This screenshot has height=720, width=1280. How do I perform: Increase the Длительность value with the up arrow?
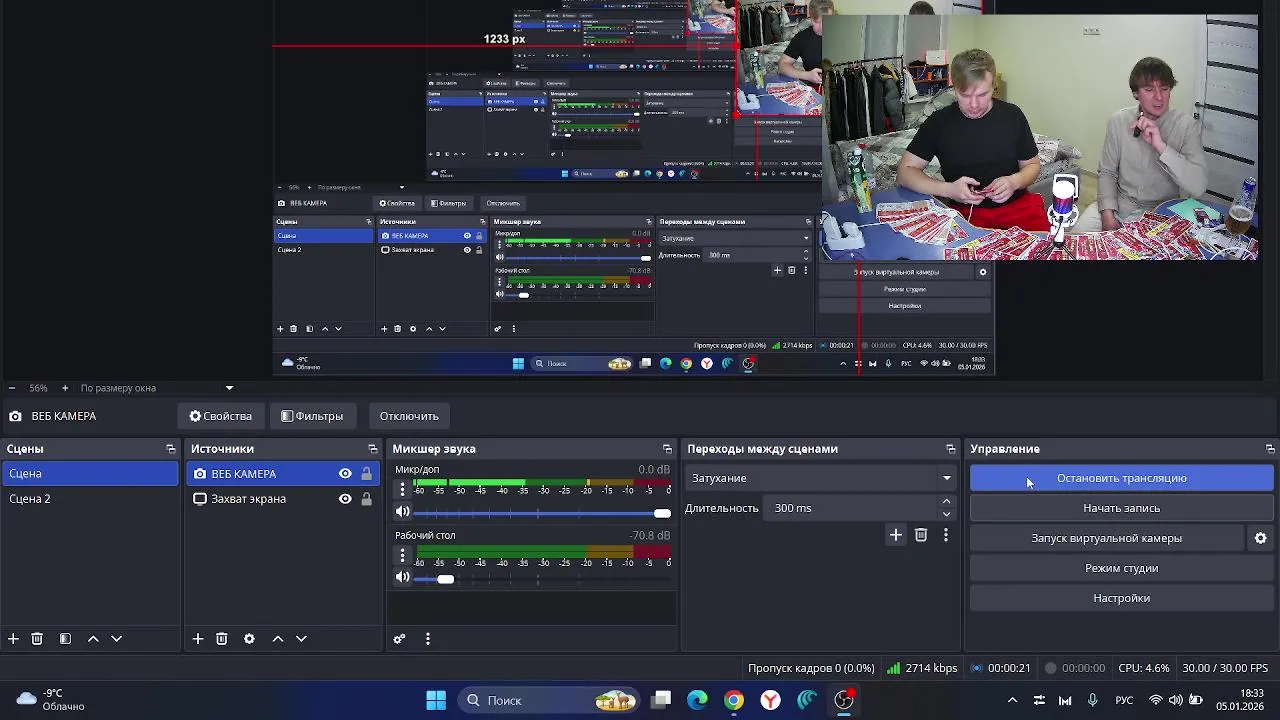pyautogui.click(x=947, y=502)
